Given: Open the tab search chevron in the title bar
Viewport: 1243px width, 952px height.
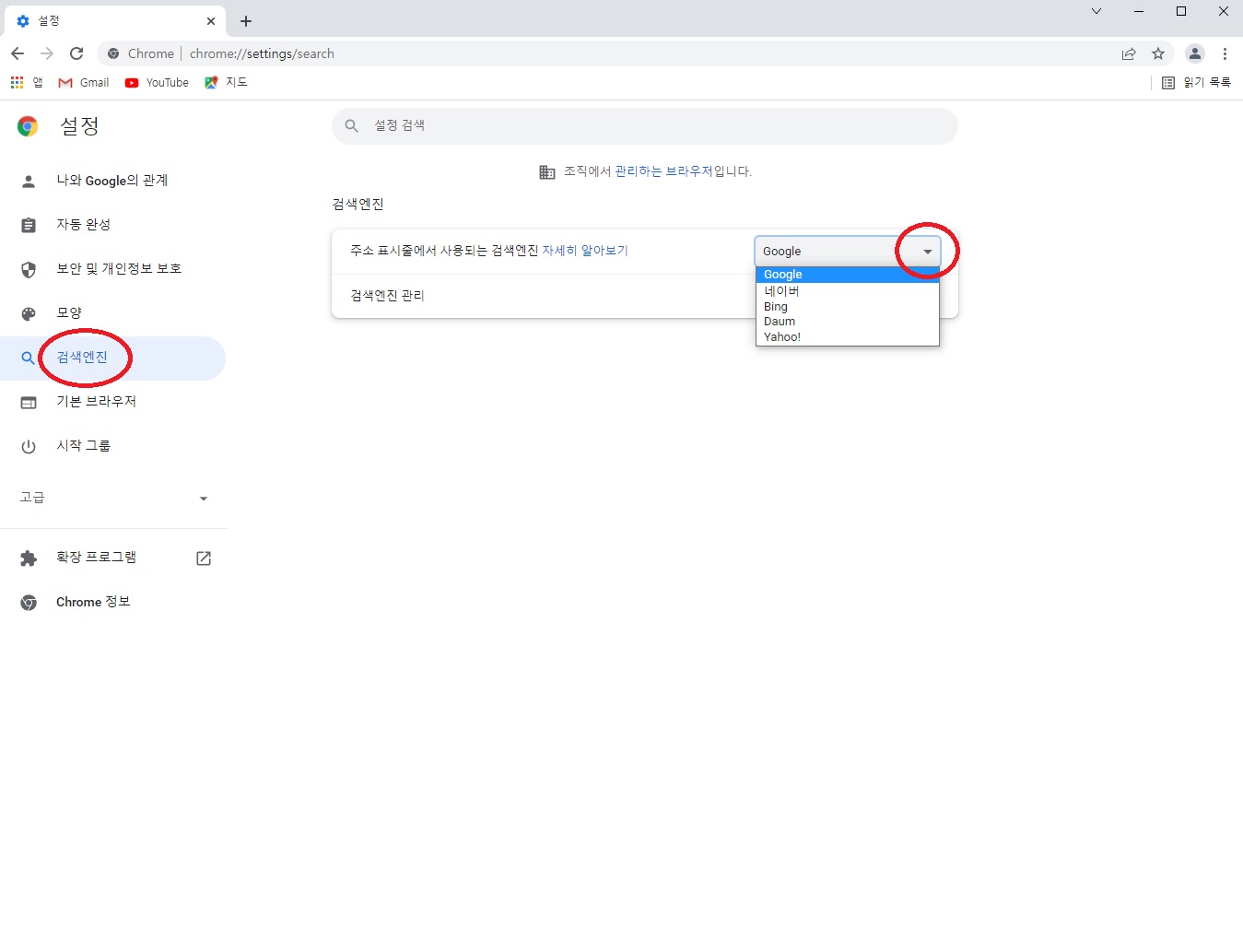Looking at the screenshot, I should pyautogui.click(x=1096, y=11).
